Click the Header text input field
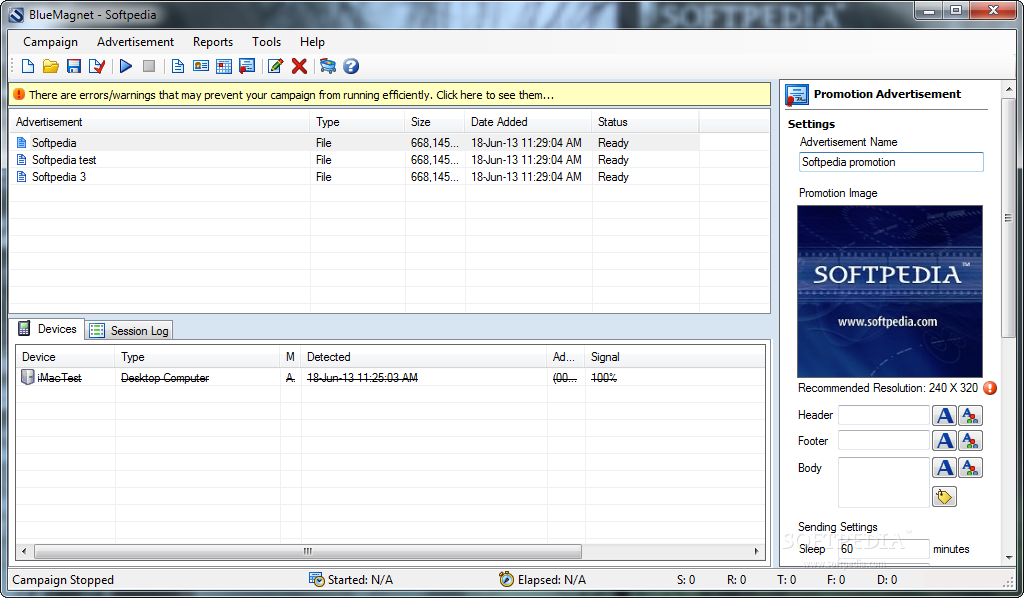This screenshot has width=1024, height=598. pos(884,415)
